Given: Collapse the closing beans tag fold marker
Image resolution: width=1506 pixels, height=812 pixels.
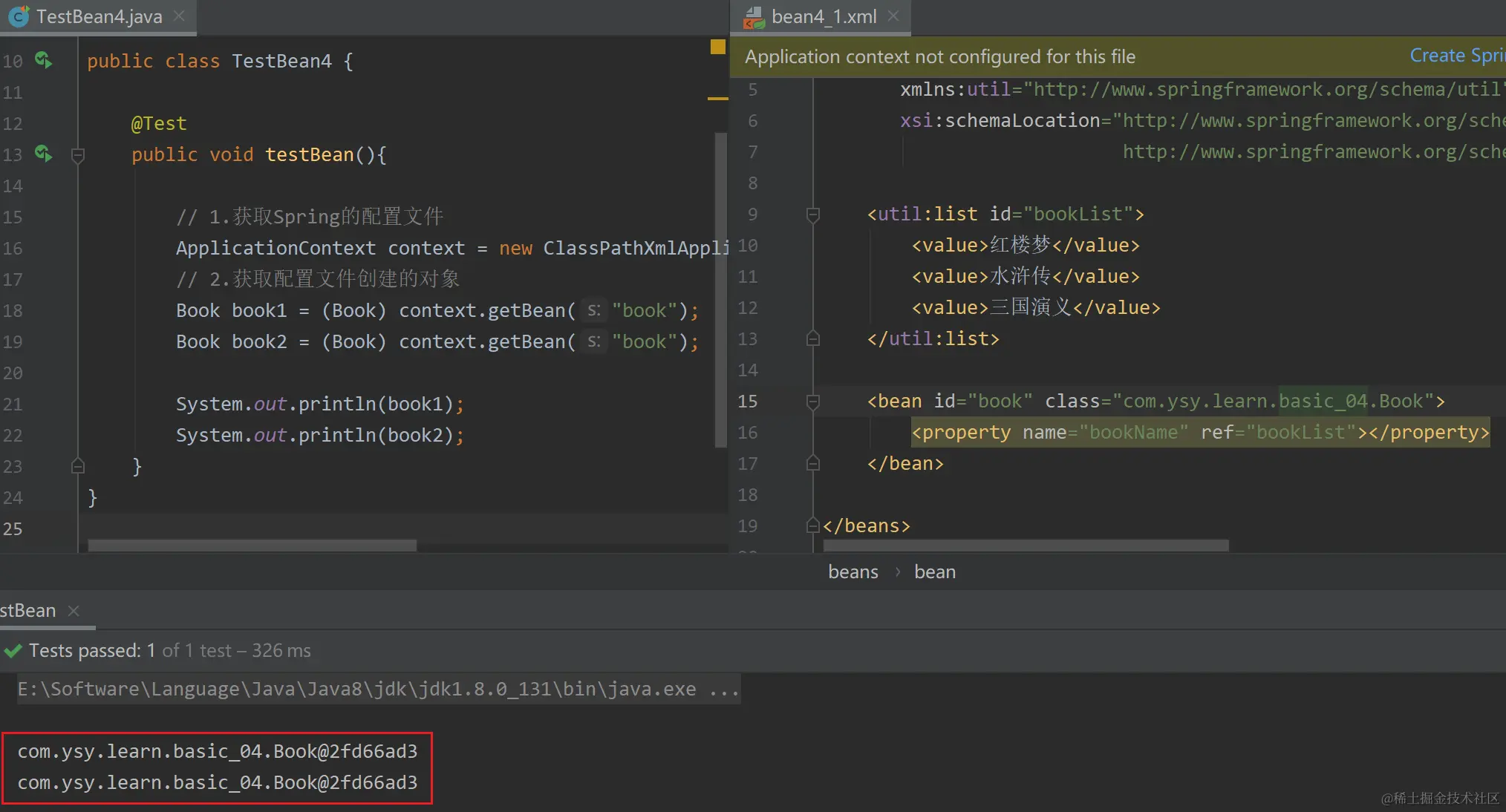Looking at the screenshot, I should coord(813,525).
